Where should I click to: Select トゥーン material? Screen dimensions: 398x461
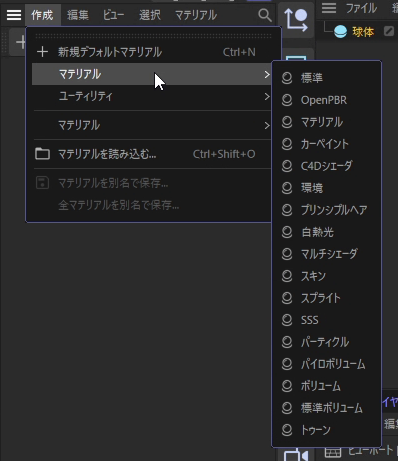pos(327,430)
